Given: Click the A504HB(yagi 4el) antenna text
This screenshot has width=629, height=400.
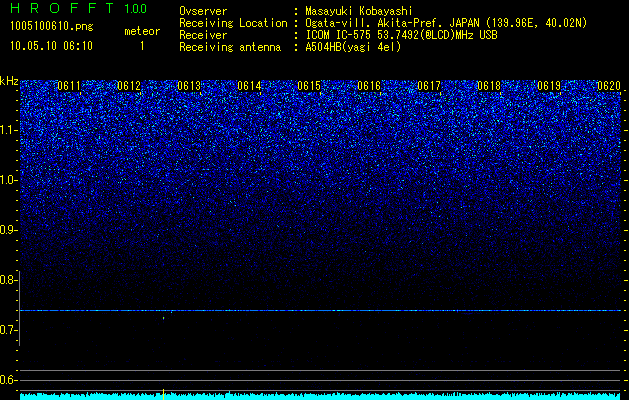Looking at the screenshot, I should pyautogui.click(x=353, y=47).
